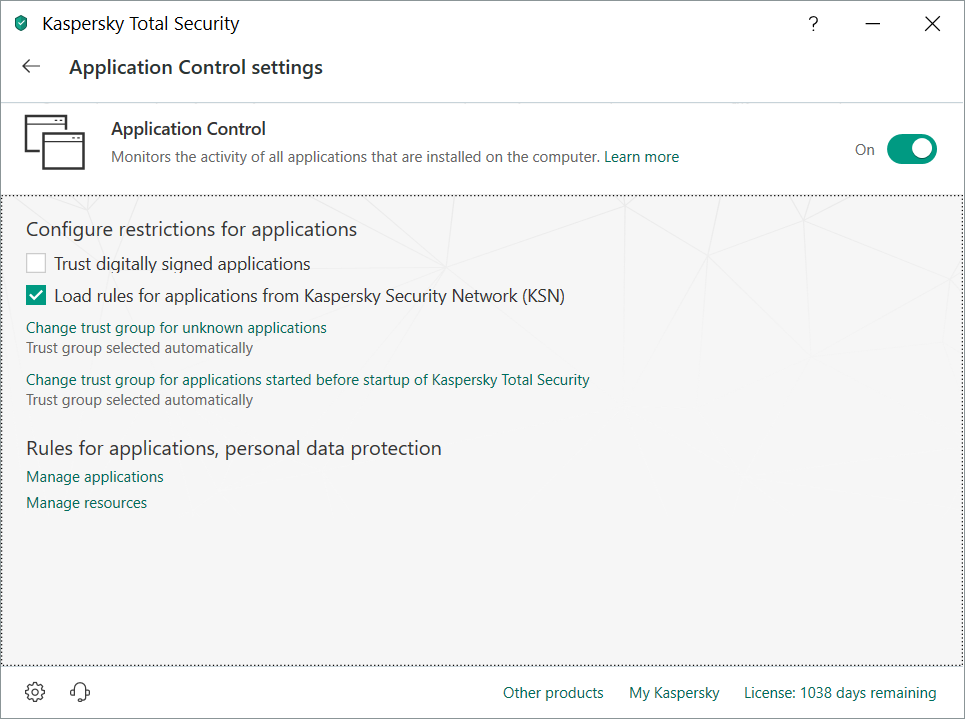
Task: Enable Trust digitally signed applications checkbox
Action: pos(37,264)
